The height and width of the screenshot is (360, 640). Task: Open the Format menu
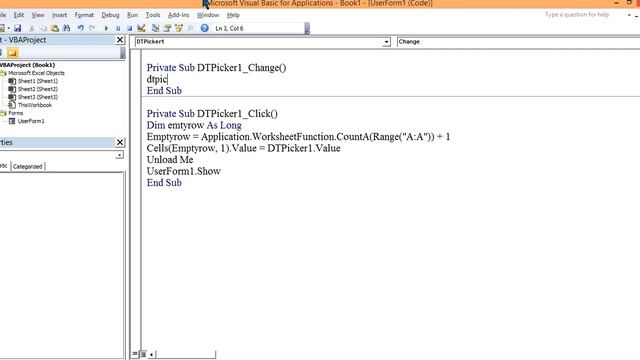[84, 15]
